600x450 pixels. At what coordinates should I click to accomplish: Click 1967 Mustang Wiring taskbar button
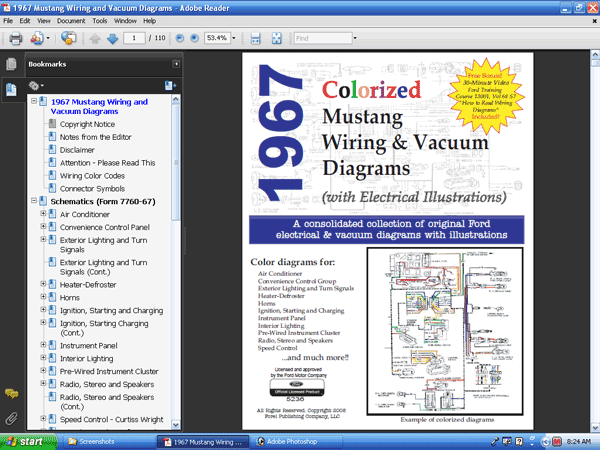(x=203, y=442)
